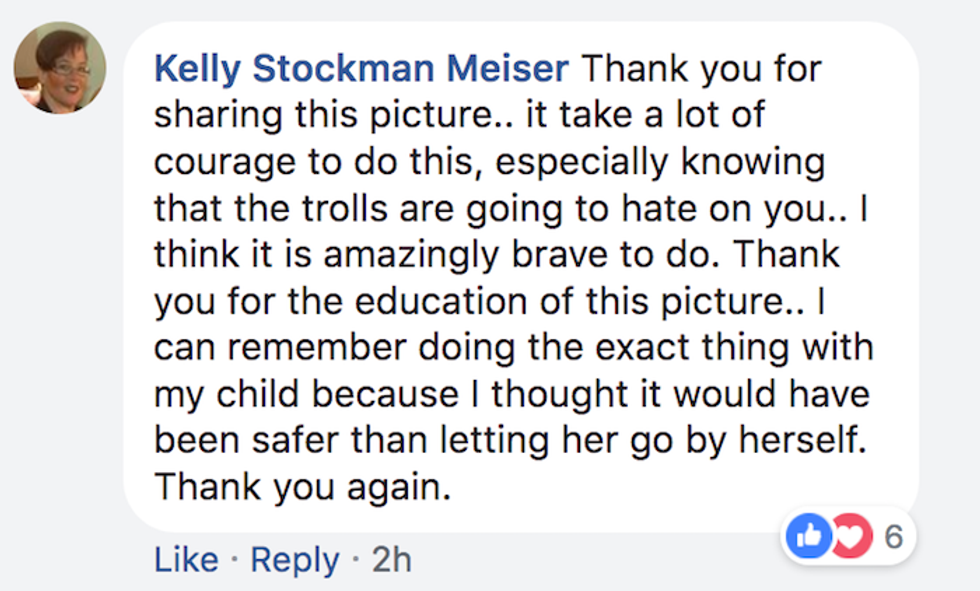Image resolution: width=980 pixels, height=591 pixels.
Task: Show the 6 reactions count
Action: pos(893,538)
